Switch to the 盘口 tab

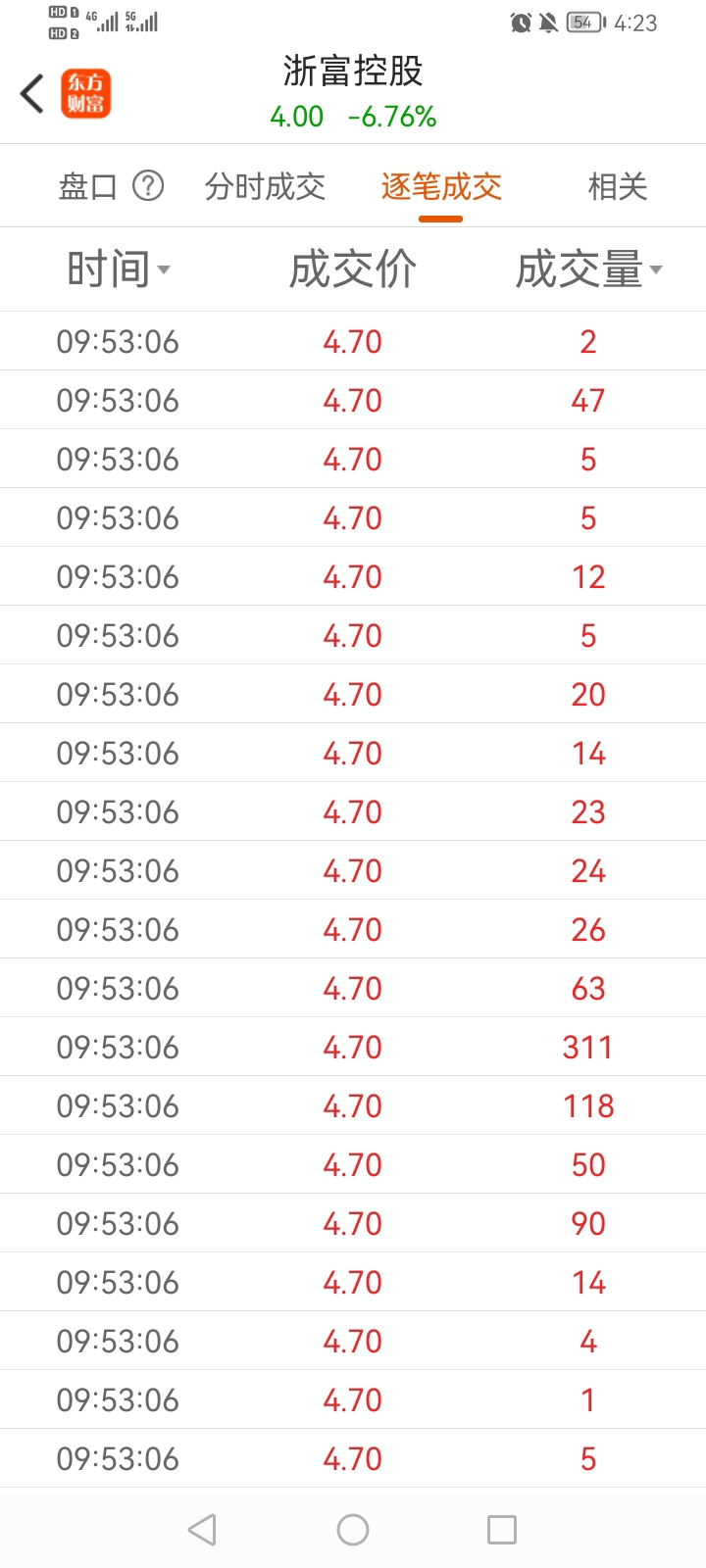tap(88, 186)
